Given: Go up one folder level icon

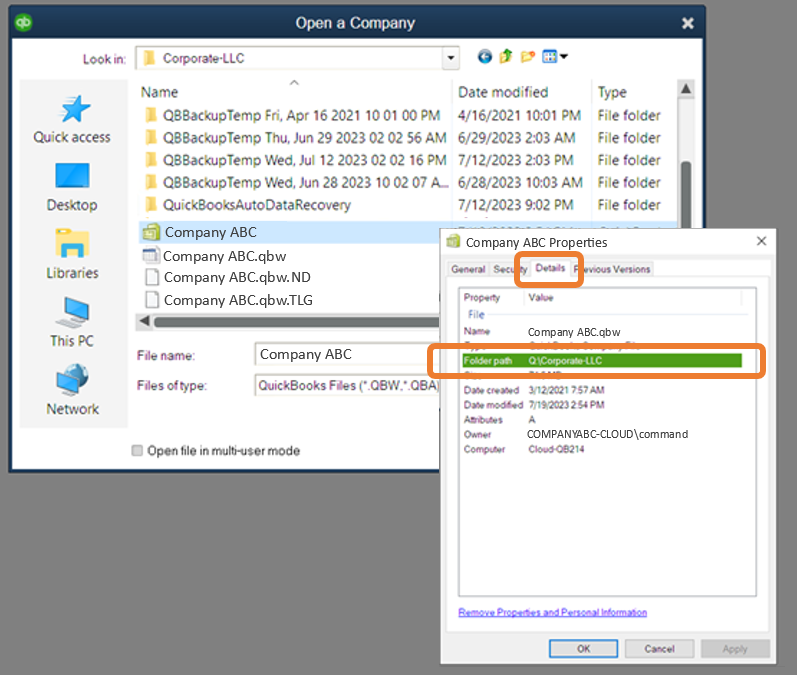Looking at the screenshot, I should pos(506,56).
